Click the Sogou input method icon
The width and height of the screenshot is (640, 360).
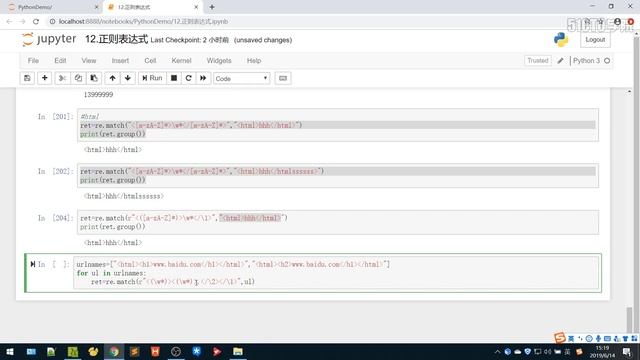coord(560,338)
